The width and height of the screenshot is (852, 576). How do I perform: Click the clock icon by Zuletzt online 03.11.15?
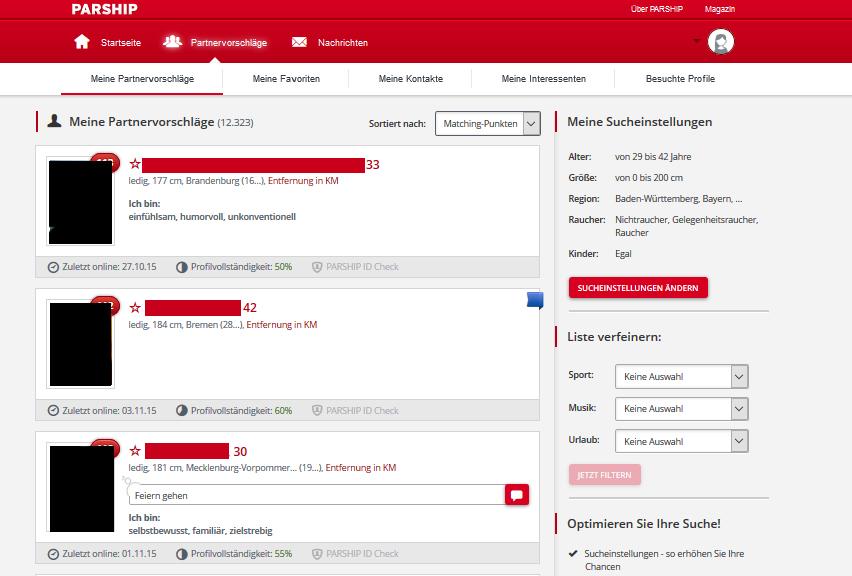coord(53,411)
